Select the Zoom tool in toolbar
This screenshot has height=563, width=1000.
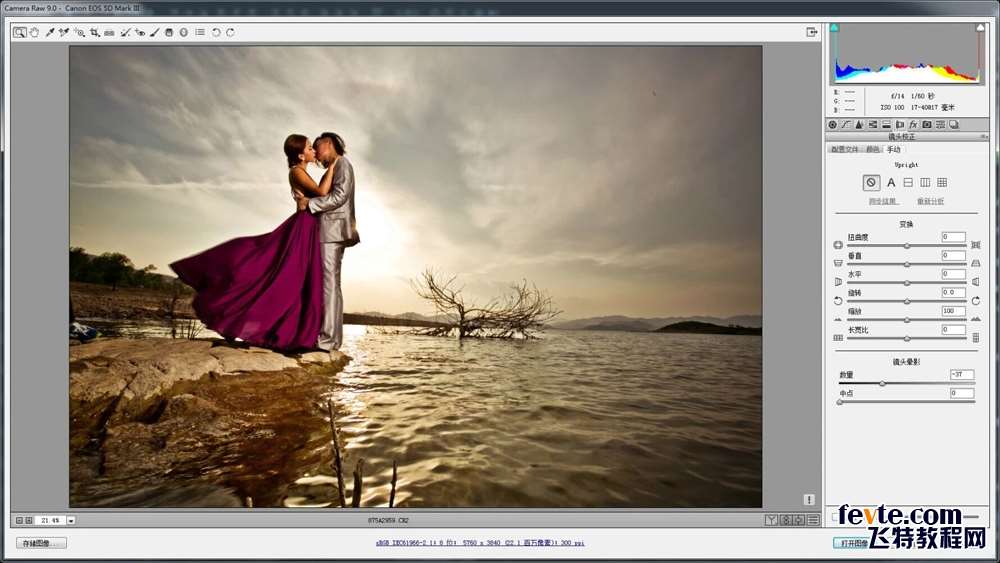(x=19, y=32)
